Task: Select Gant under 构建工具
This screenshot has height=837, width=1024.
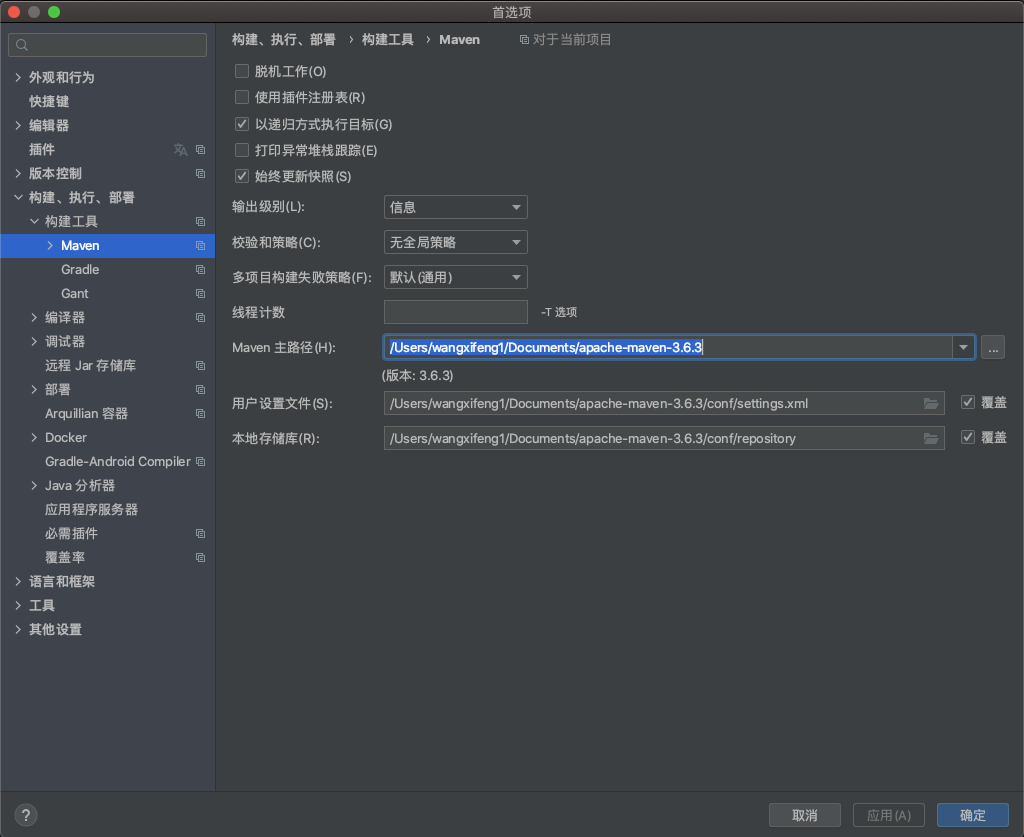Action: click(74, 294)
